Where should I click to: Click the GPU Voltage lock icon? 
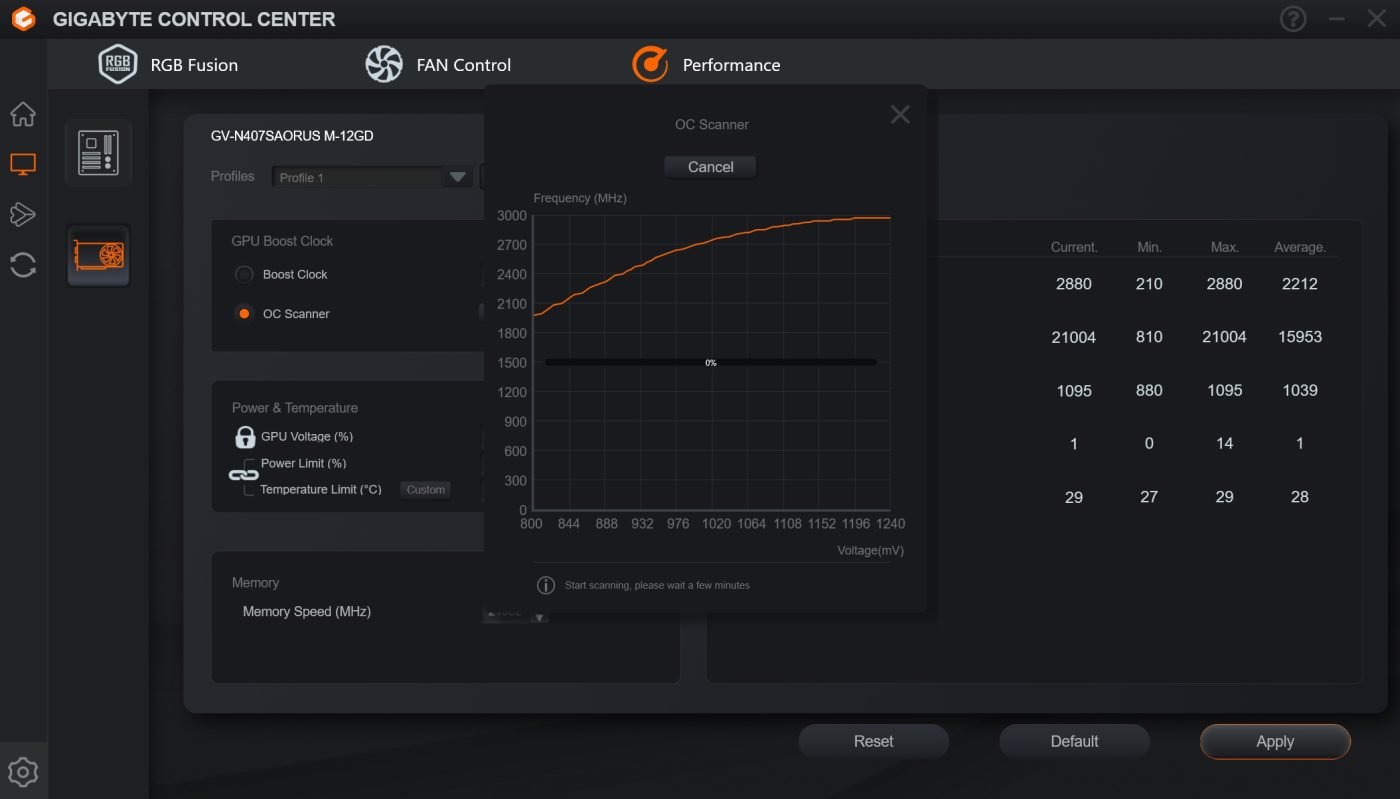click(245, 437)
